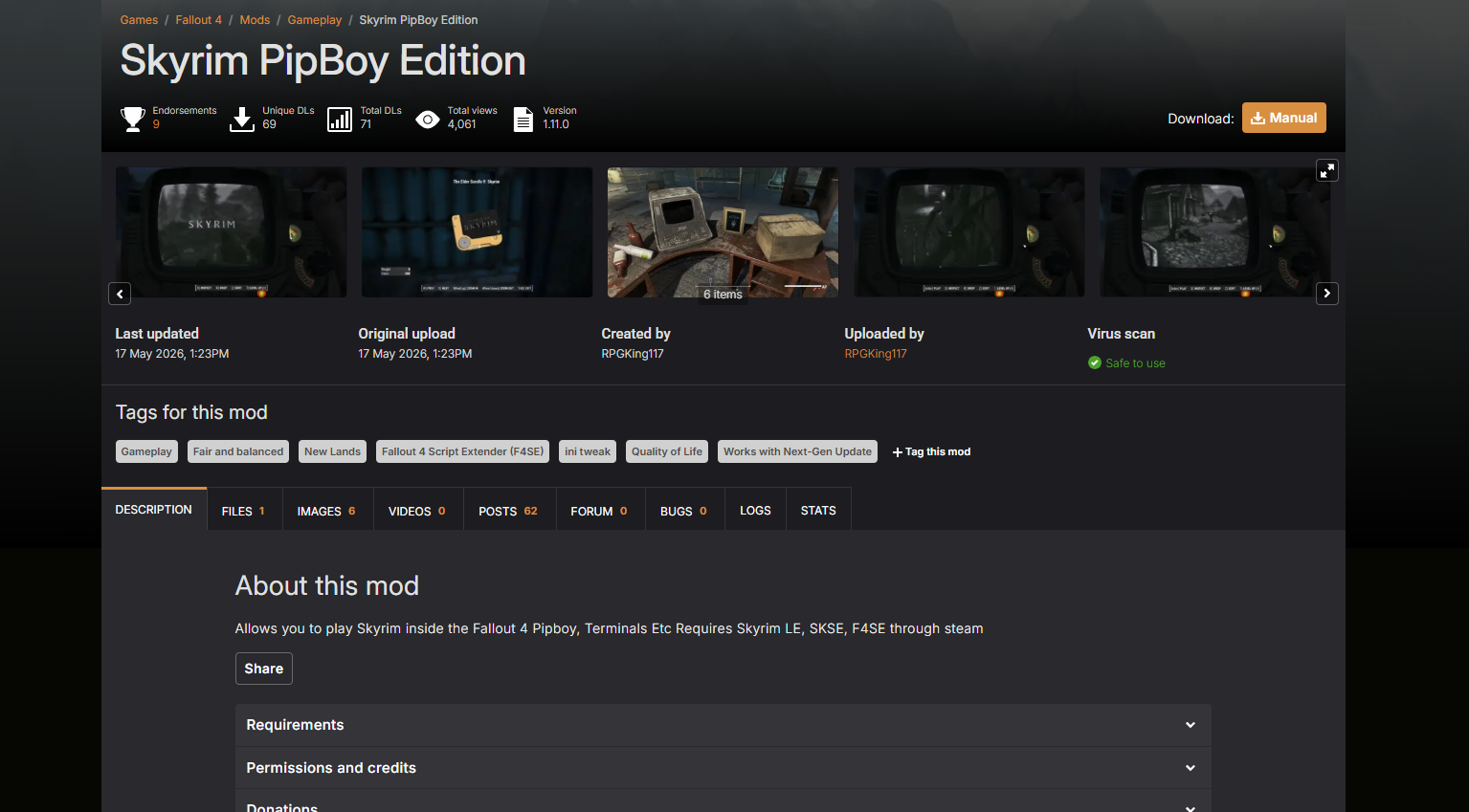Switch to the Files tab

(244, 511)
